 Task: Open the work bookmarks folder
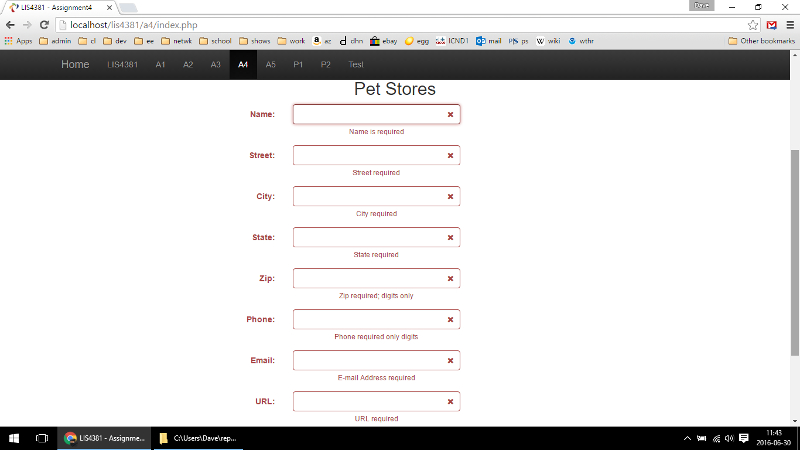pos(291,41)
